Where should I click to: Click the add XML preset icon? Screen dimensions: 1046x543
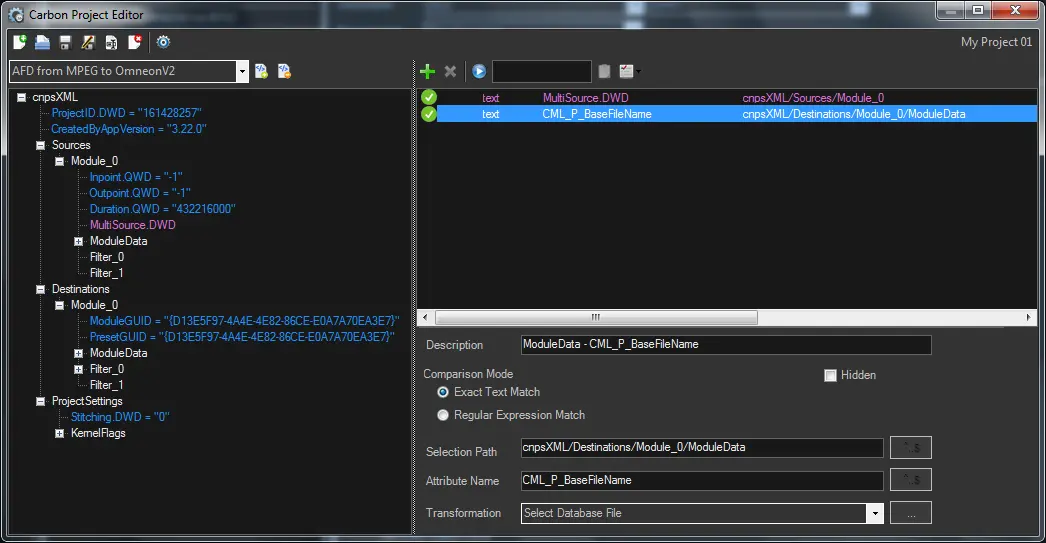(261, 71)
